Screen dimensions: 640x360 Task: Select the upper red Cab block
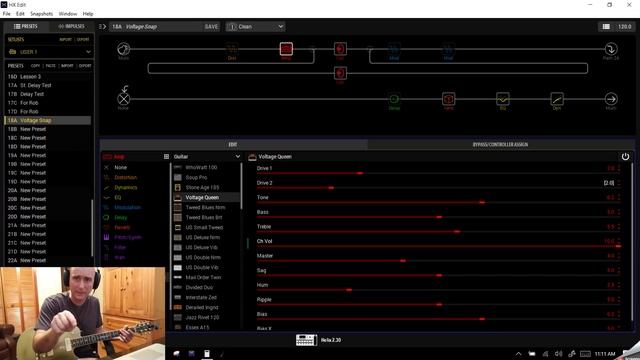(x=340, y=49)
